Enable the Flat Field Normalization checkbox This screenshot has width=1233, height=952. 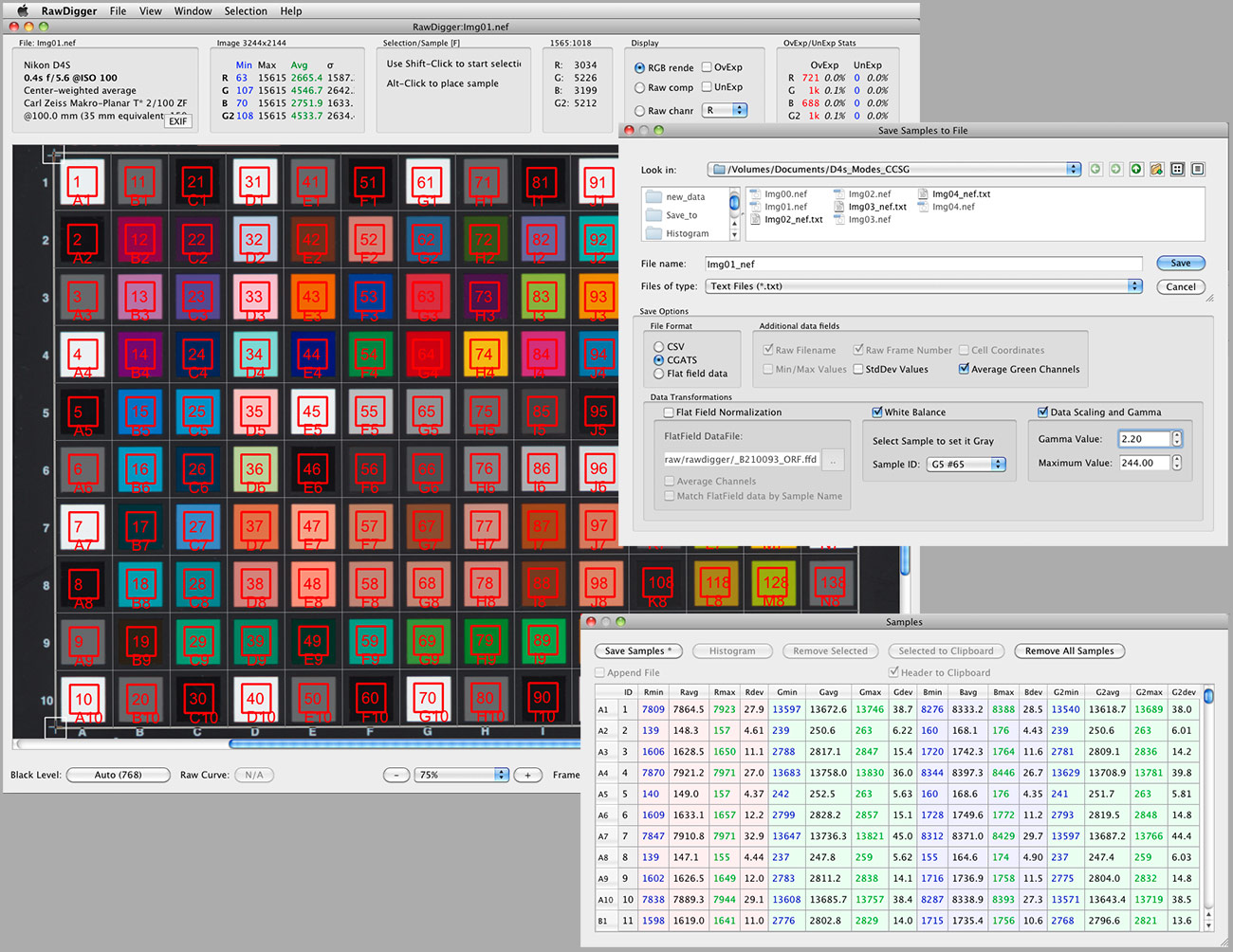(670, 412)
